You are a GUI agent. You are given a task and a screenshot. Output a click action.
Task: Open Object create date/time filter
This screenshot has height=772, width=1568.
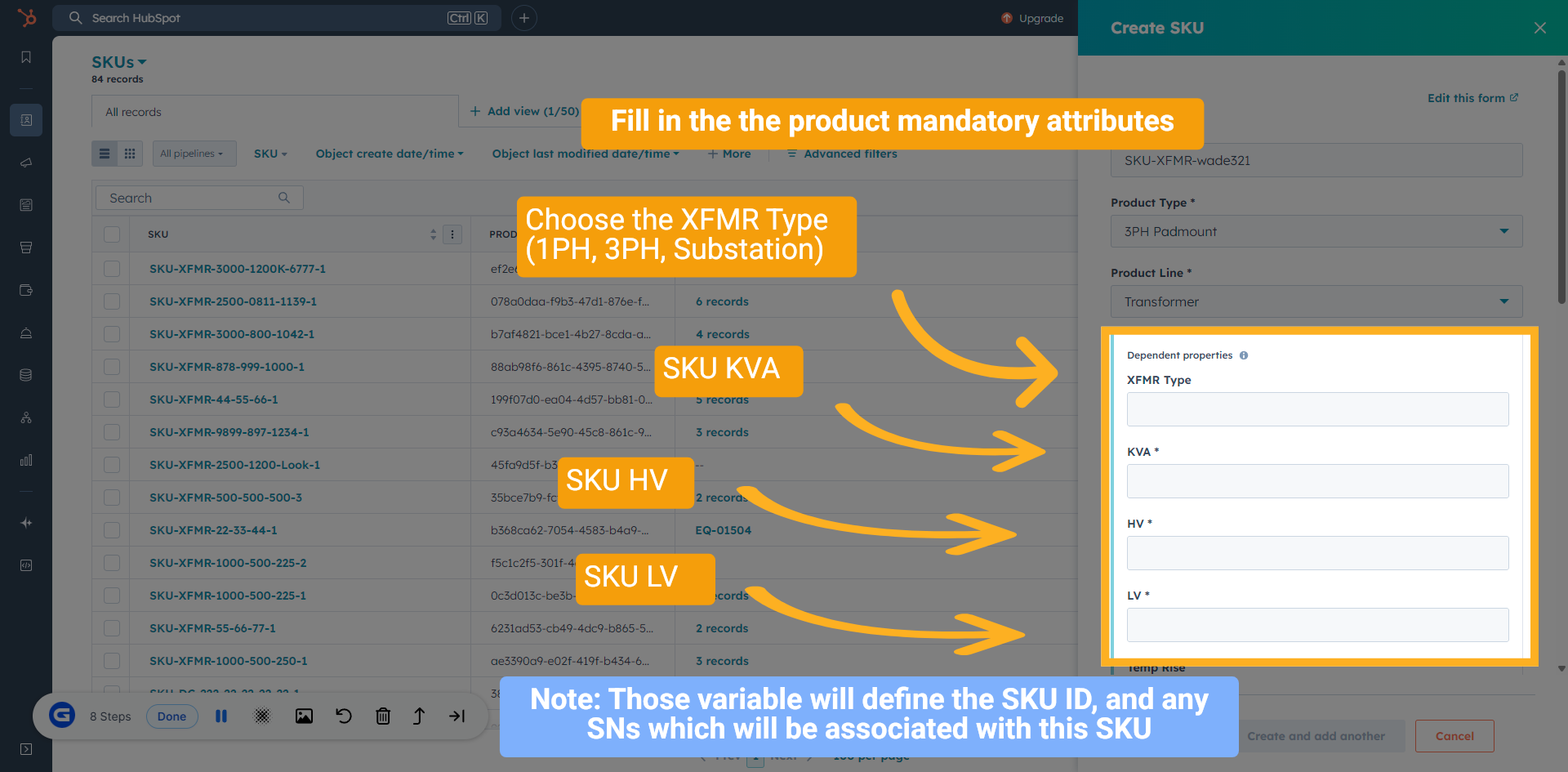tap(390, 154)
